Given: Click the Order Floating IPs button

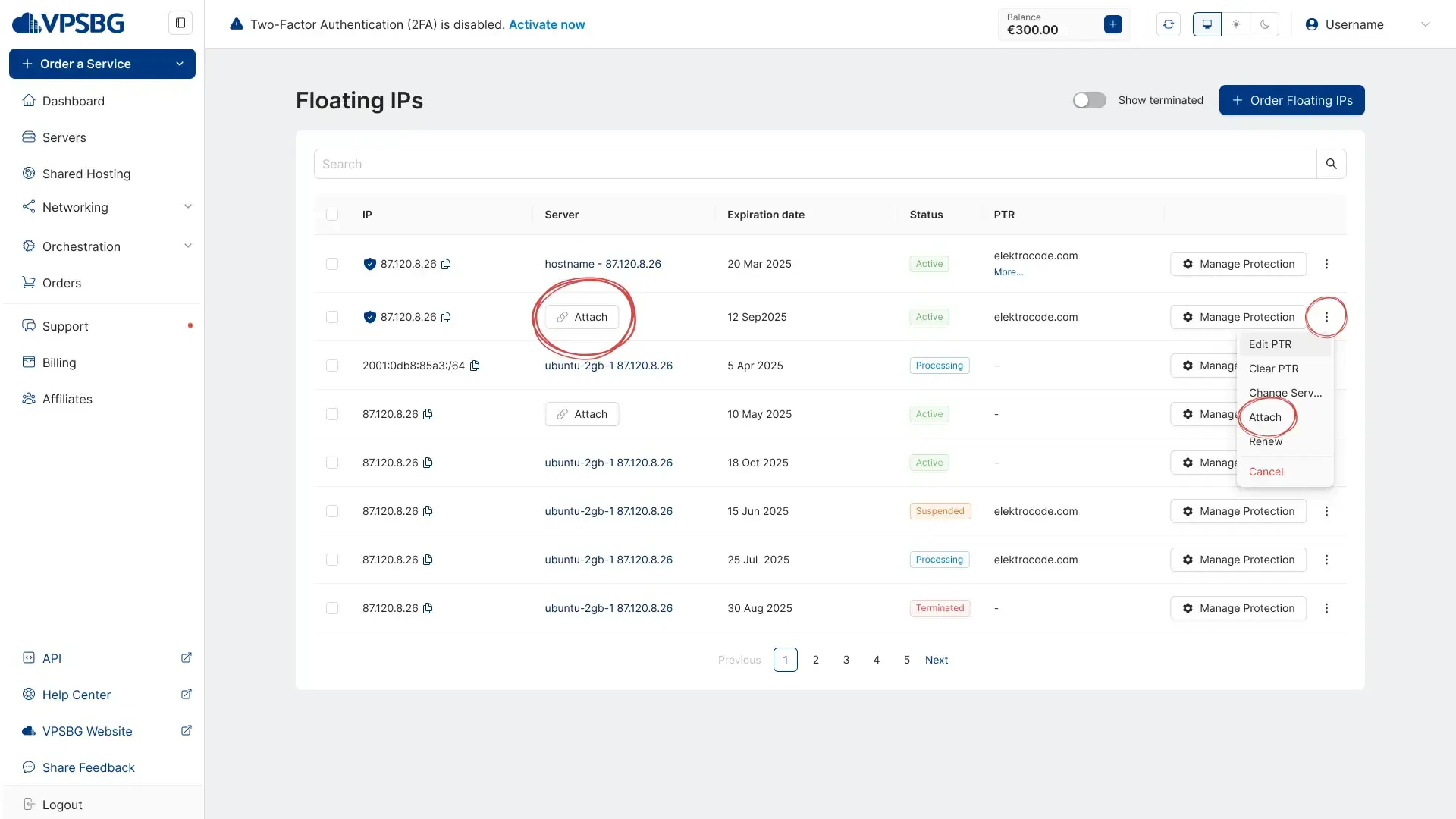Looking at the screenshot, I should pyautogui.click(x=1291, y=100).
